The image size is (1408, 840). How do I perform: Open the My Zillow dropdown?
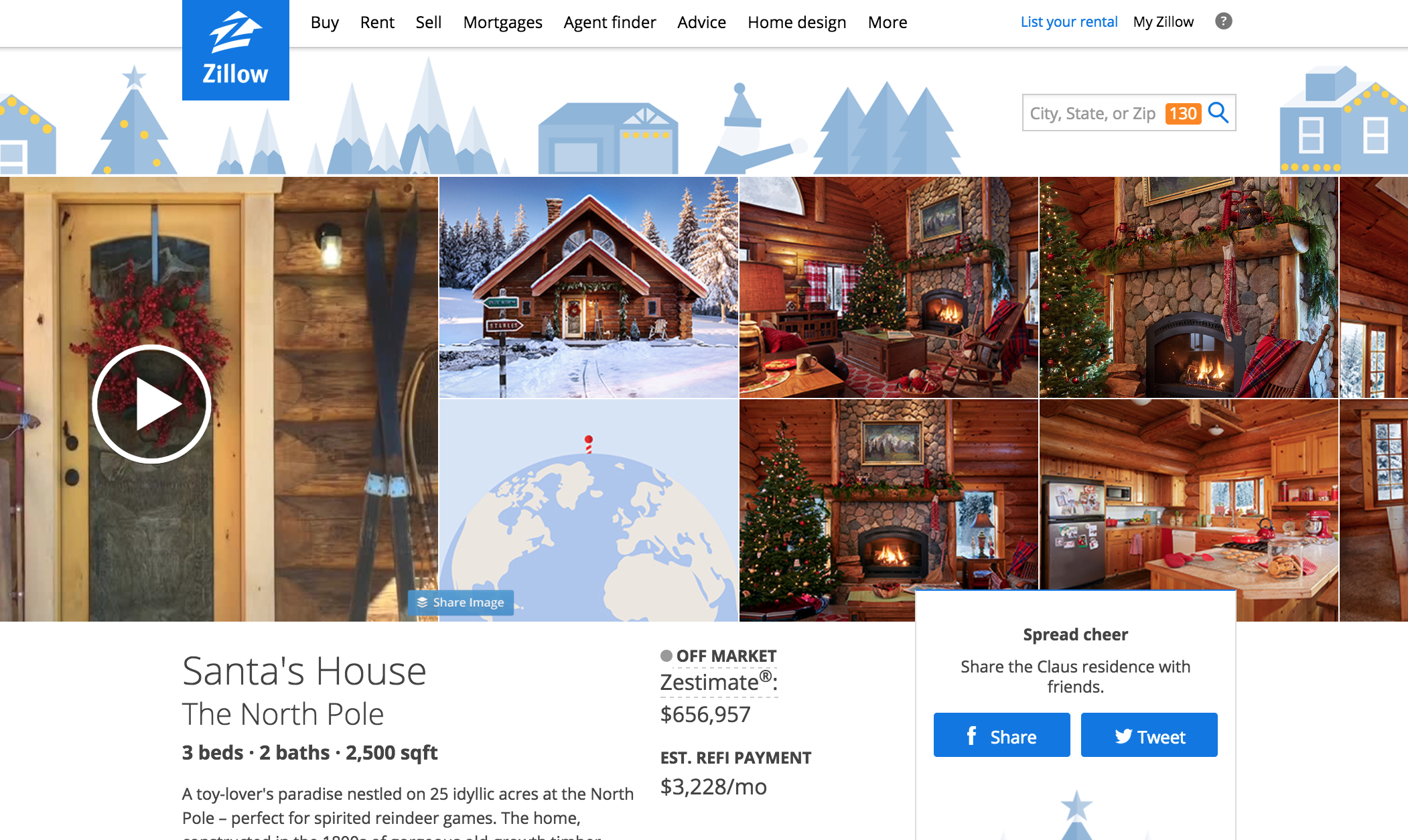tap(1163, 21)
